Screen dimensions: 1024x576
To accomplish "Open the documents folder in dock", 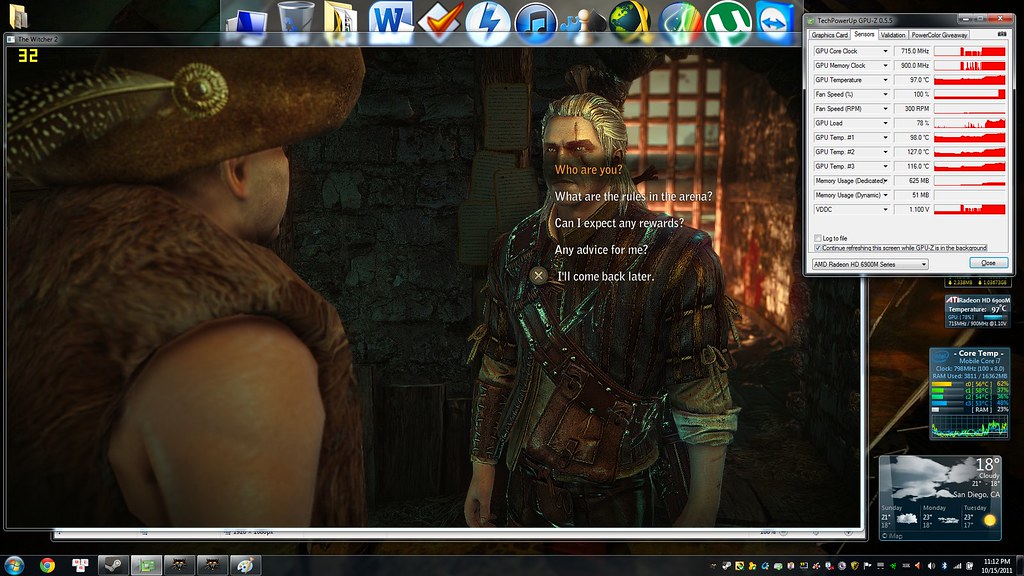I will click(340, 23).
